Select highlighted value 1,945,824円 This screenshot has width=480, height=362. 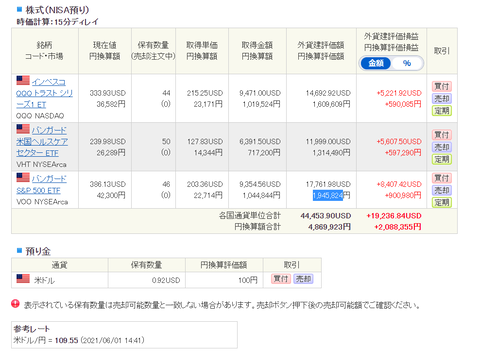331,195
